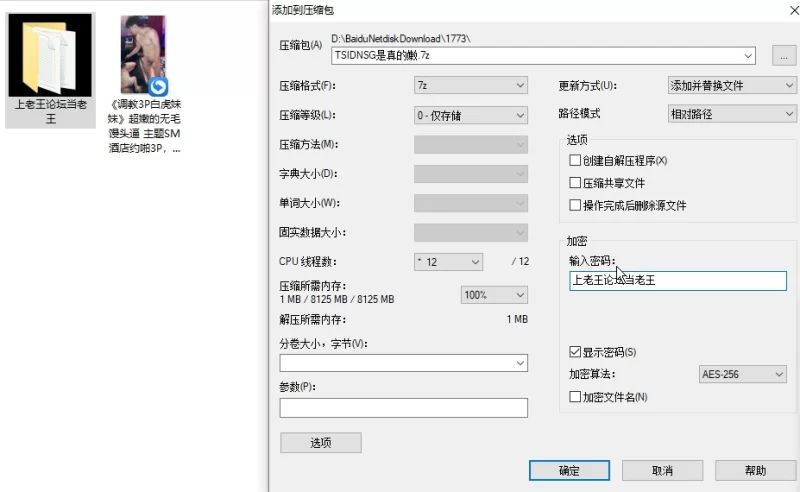The height and width of the screenshot is (492, 800).
Task: Click into the 输入密码 password field
Action: click(678, 280)
